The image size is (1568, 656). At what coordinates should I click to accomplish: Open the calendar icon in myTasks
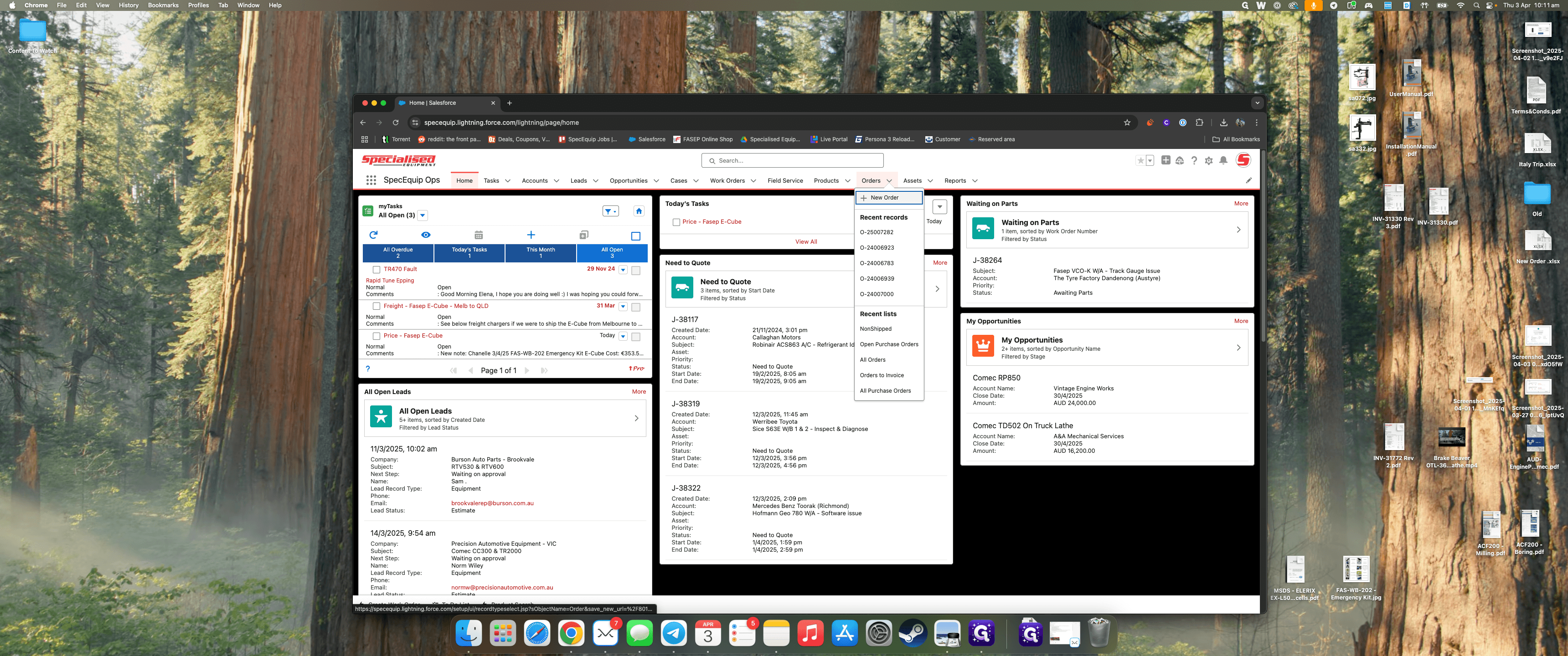point(479,235)
